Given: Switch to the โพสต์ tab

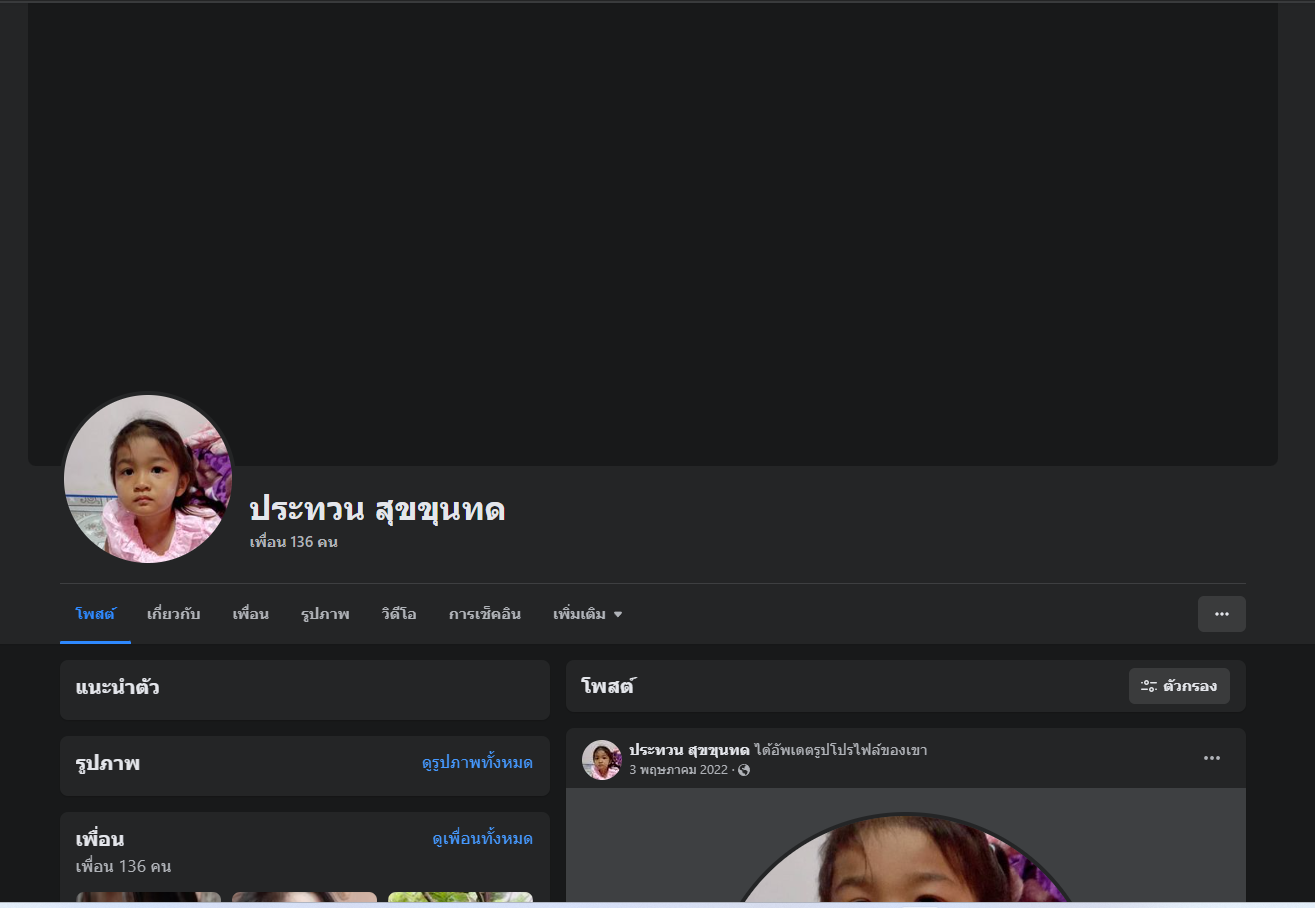Looking at the screenshot, I should tap(95, 614).
